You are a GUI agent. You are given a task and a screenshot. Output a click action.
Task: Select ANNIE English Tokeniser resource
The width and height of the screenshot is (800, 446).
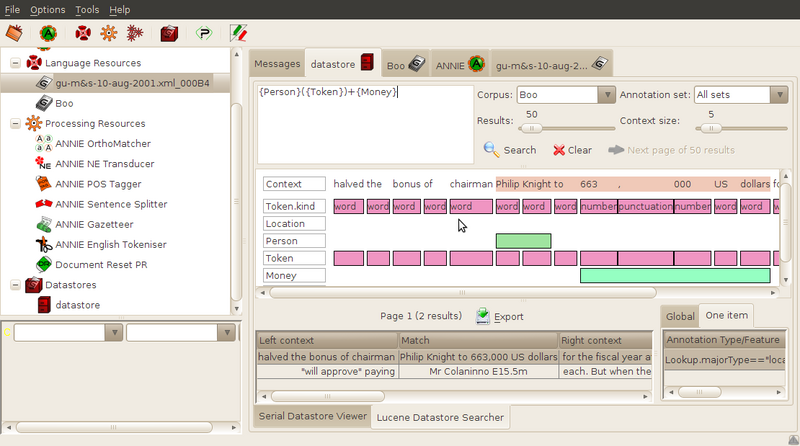click(x=111, y=244)
